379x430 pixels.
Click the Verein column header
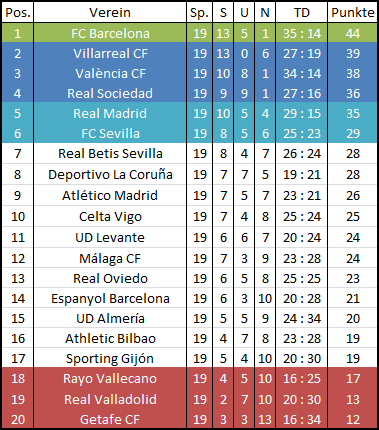110,13
